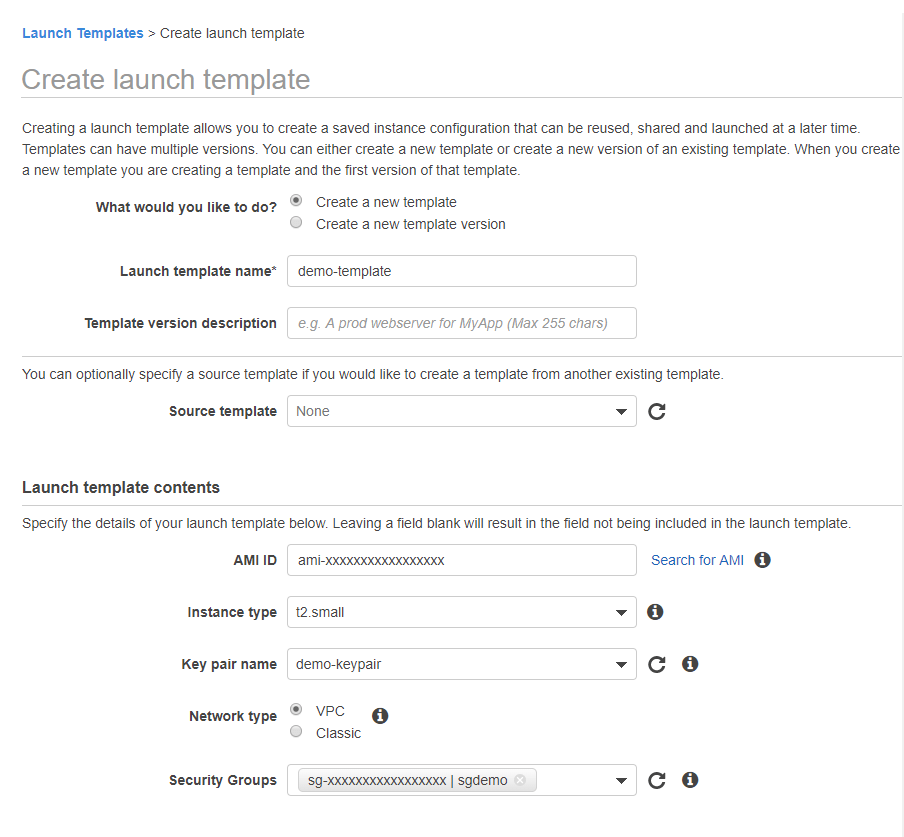Open the Source template dropdown

(x=620, y=411)
